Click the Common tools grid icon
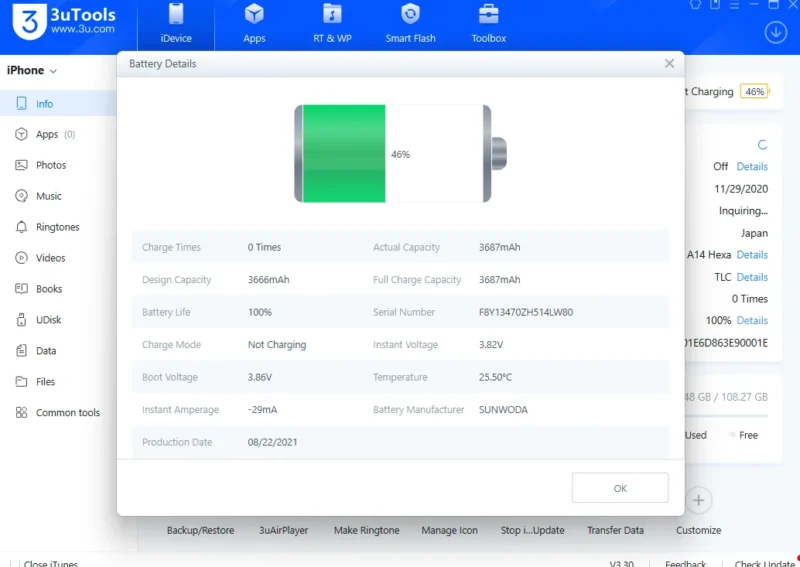Viewport: 800px width, 567px height. click(21, 412)
